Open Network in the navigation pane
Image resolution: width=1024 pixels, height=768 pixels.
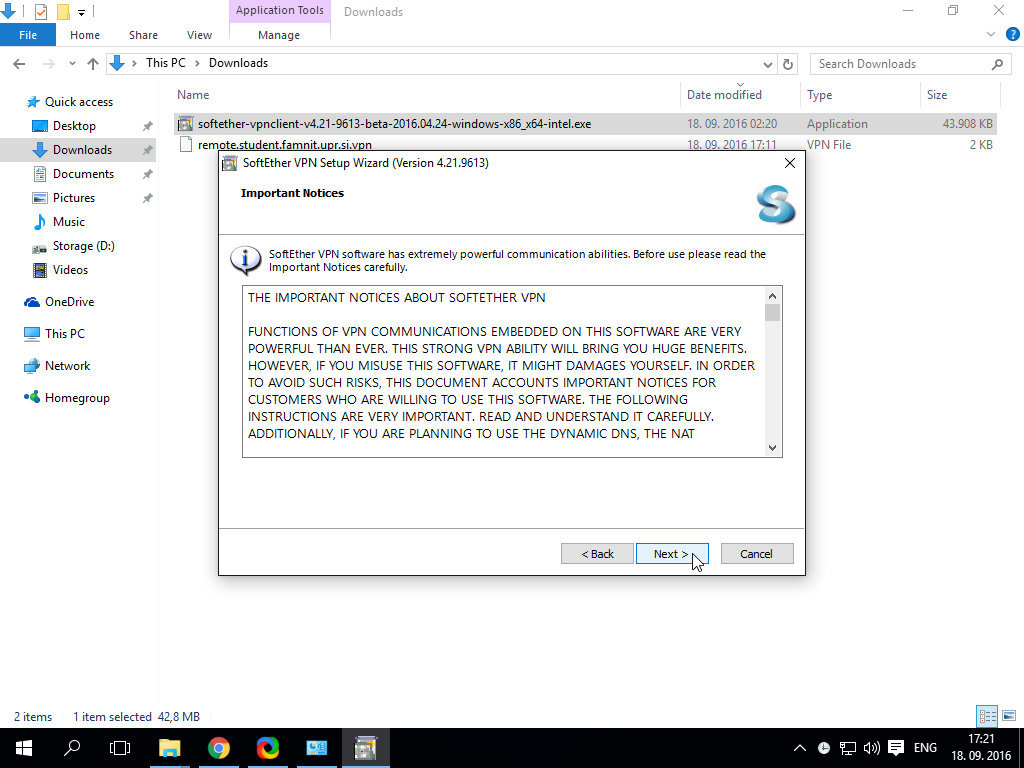(67, 366)
